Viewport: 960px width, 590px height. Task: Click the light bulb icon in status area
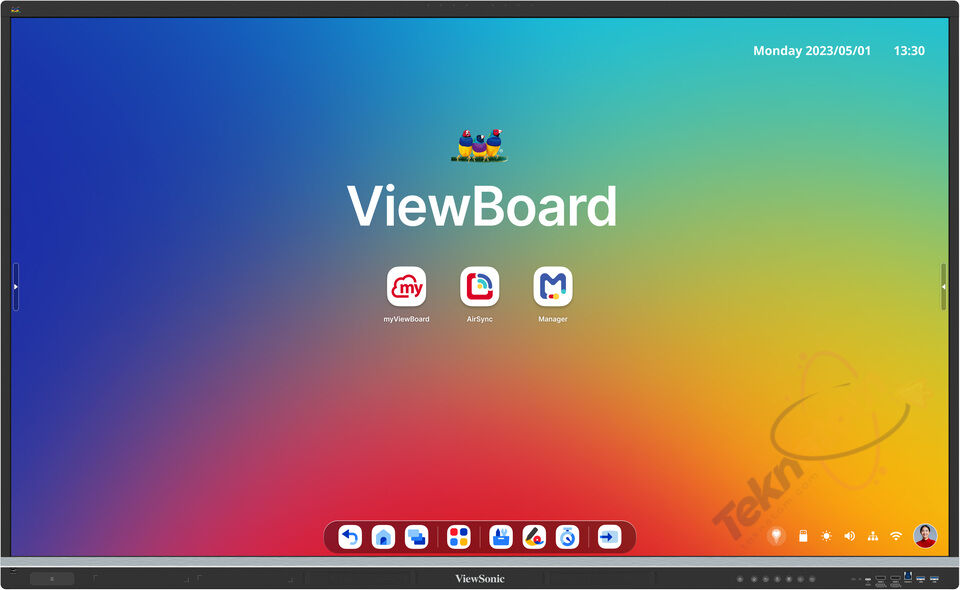(776, 536)
